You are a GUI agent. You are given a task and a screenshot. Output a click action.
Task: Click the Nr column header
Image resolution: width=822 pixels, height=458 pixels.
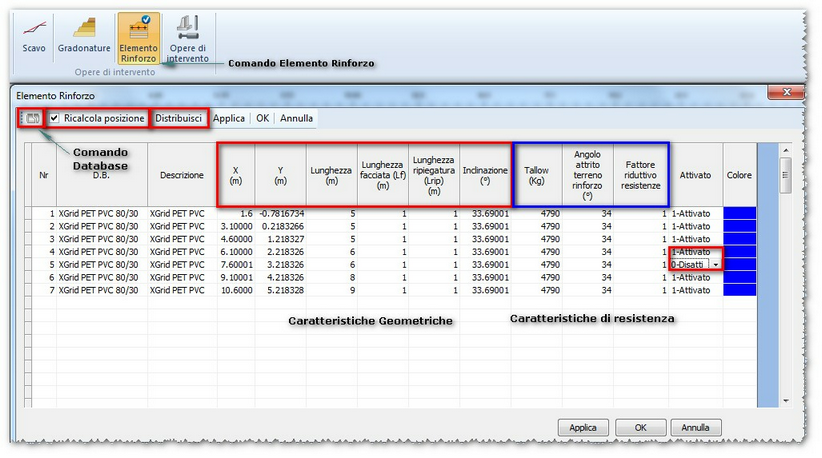click(x=44, y=175)
